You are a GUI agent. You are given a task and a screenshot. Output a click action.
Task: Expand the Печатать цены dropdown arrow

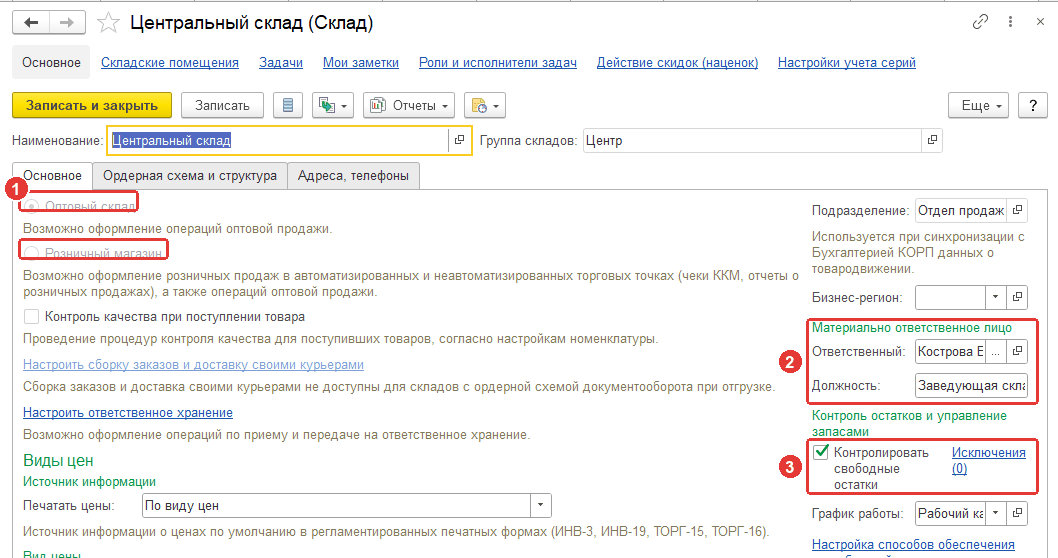coord(540,505)
